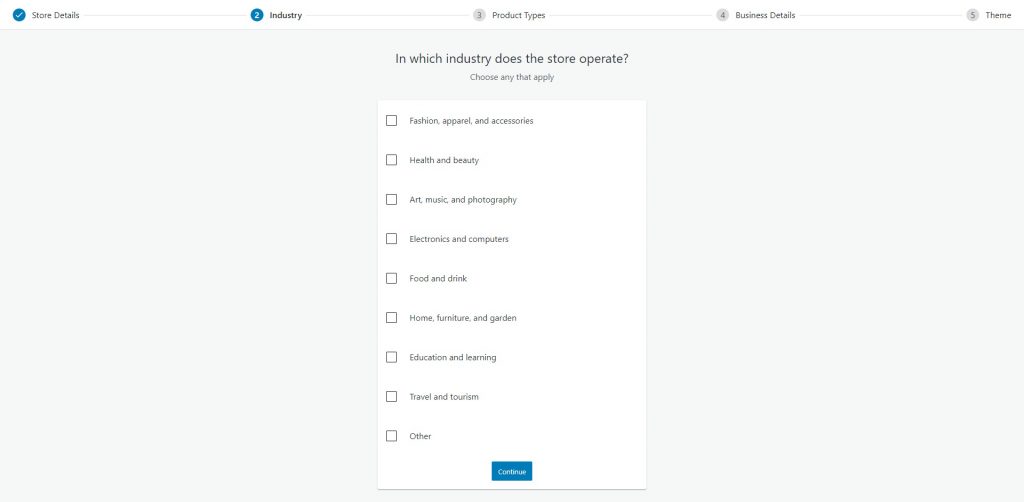Check the Food and drink option
The width and height of the screenshot is (1024, 502).
tap(391, 278)
